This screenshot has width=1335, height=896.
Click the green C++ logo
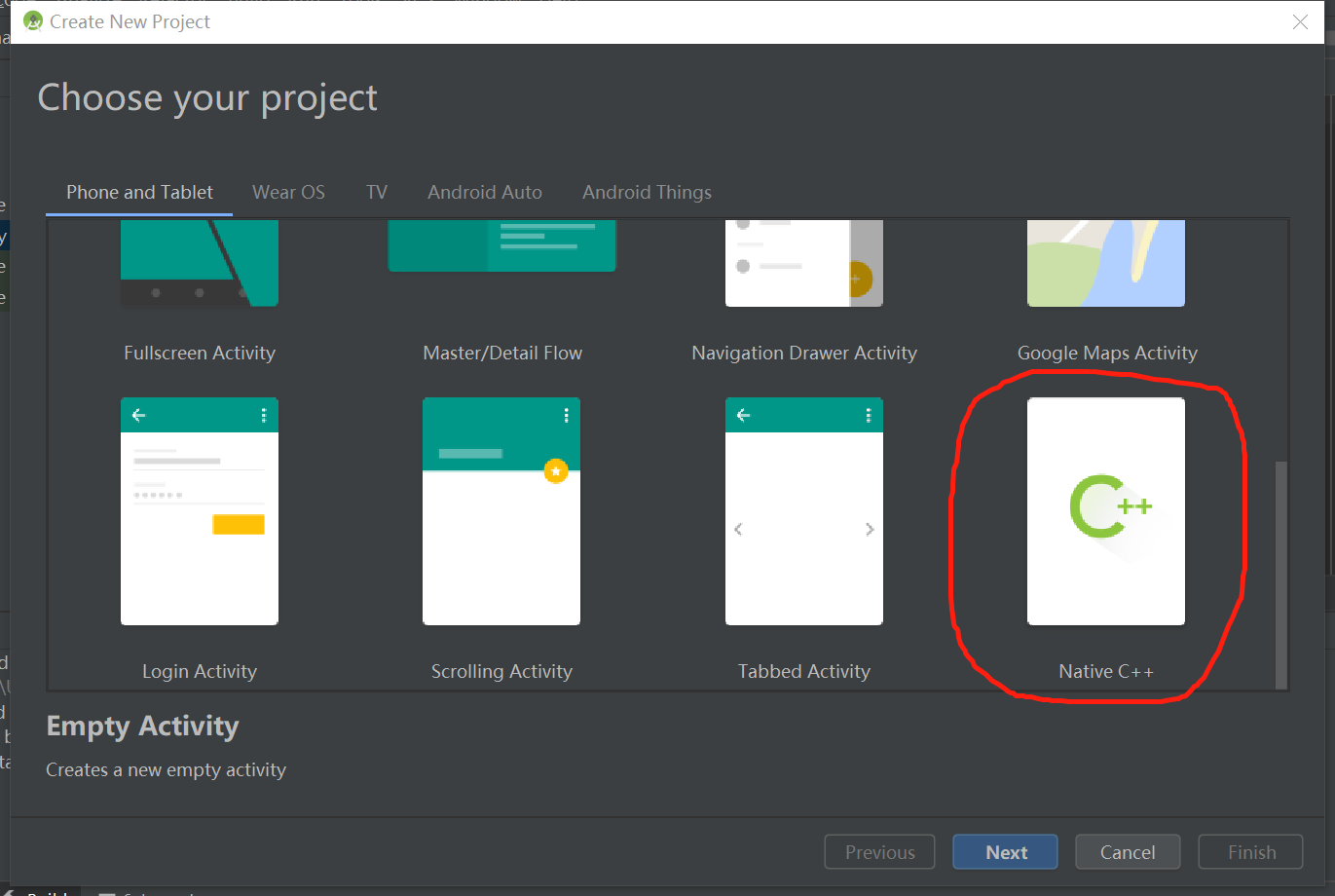[x=1110, y=506]
